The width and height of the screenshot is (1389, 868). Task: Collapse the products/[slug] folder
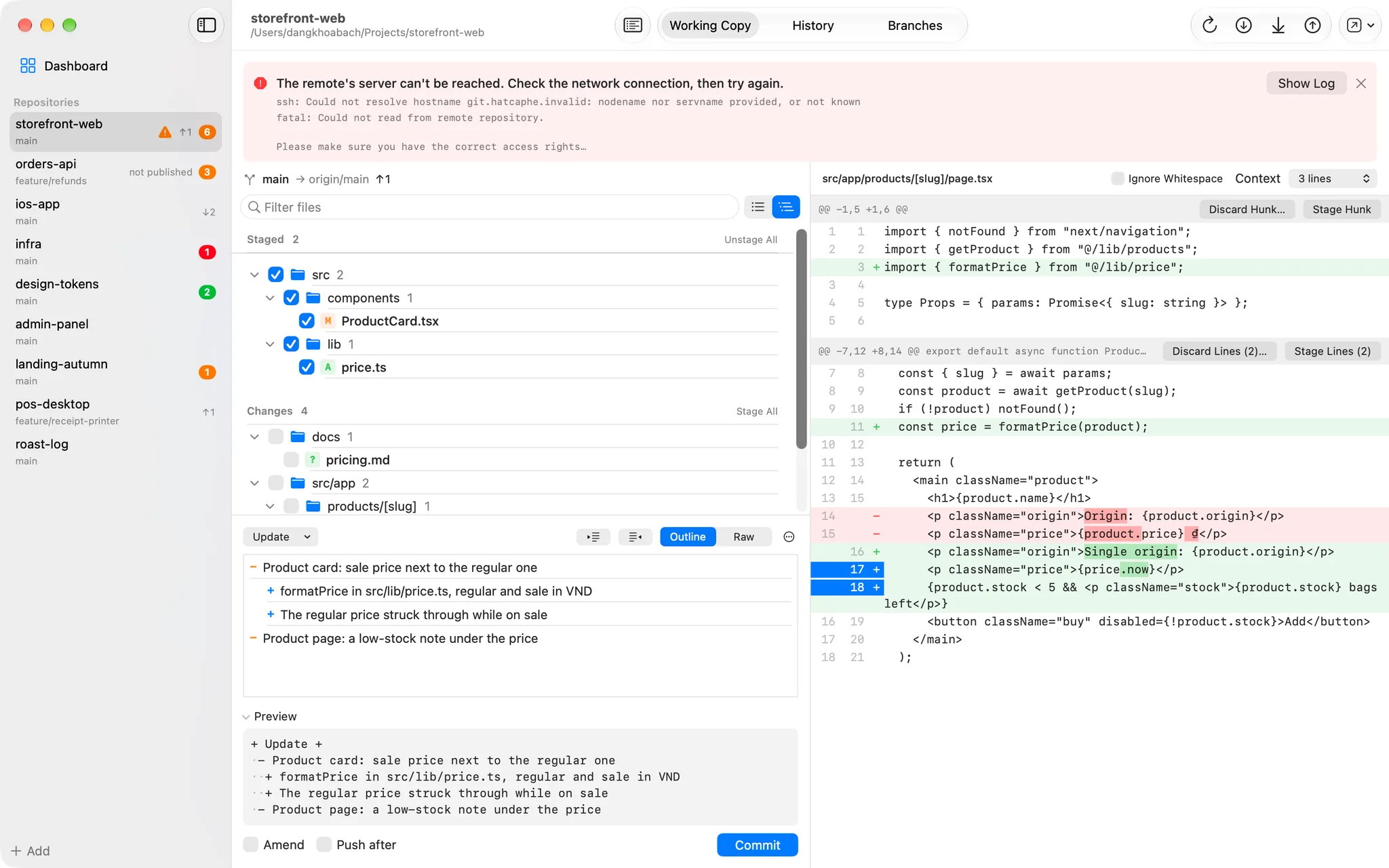click(270, 506)
